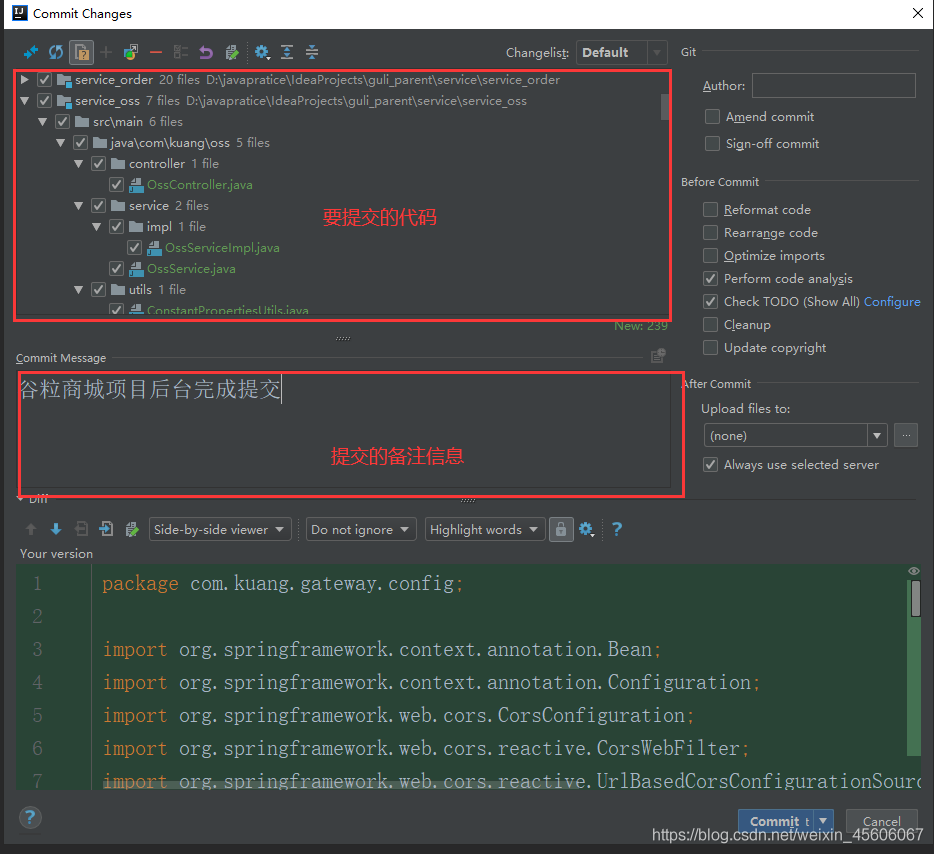Open the Highlight words dropdown
The image size is (934, 854).
(x=485, y=529)
